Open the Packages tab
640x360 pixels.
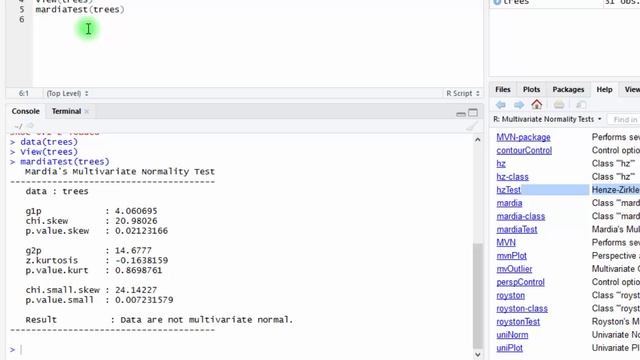(568, 89)
